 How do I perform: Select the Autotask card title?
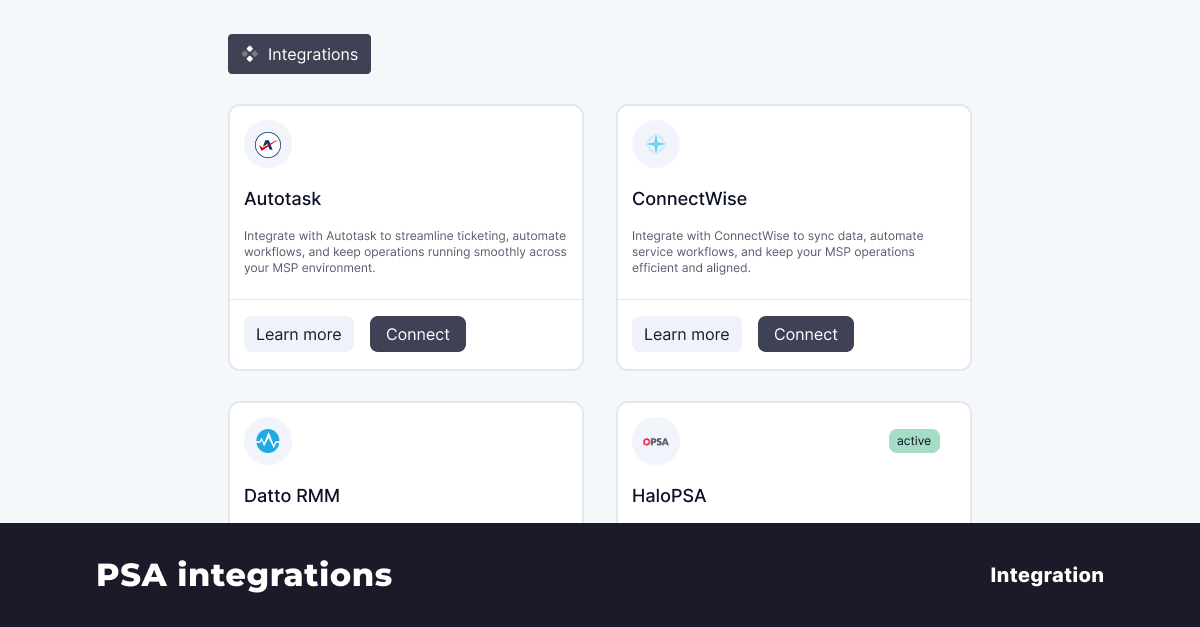click(283, 199)
